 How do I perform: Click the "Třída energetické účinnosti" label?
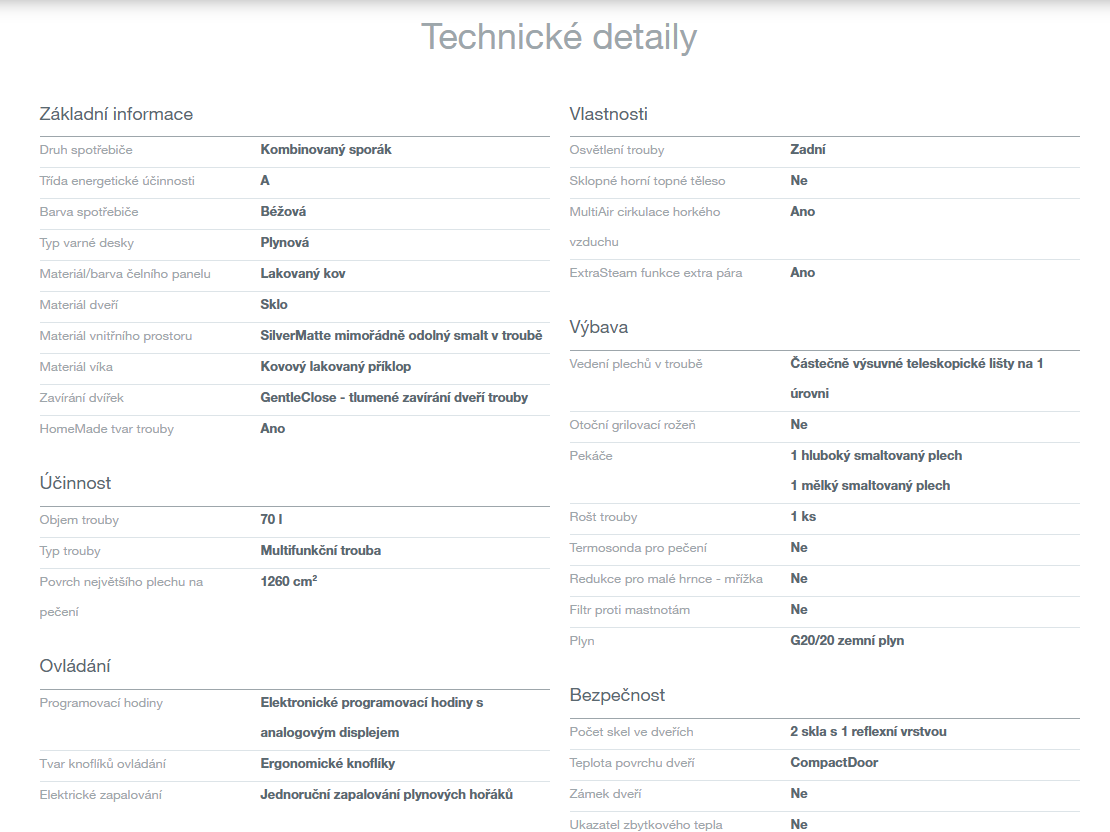tap(117, 181)
